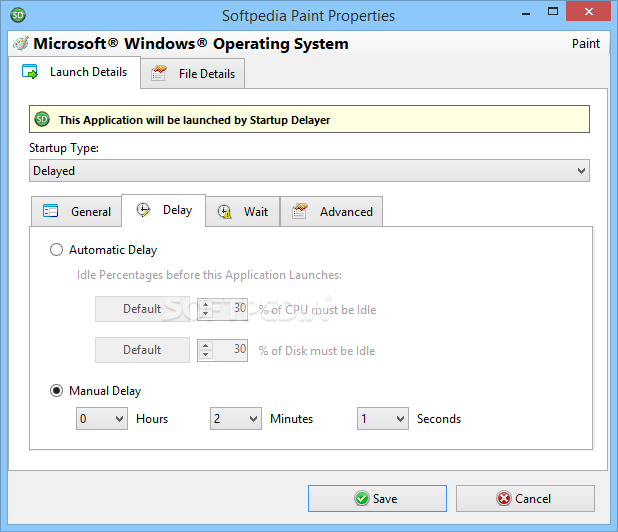Image resolution: width=618 pixels, height=532 pixels.
Task: Click the Paint label at top right
Action: click(x=586, y=43)
